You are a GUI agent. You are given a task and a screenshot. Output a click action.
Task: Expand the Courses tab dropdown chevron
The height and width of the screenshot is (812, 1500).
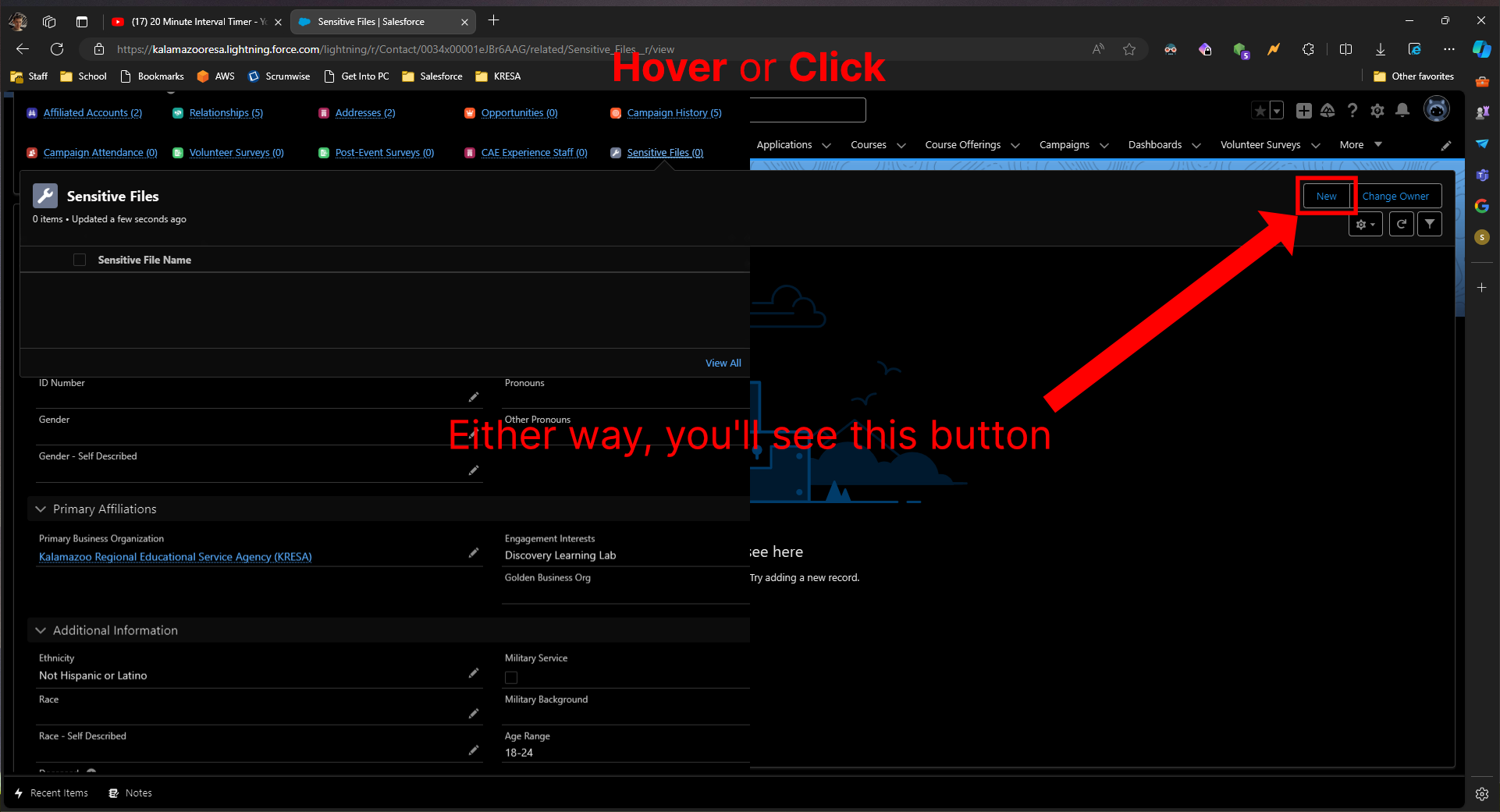(x=901, y=145)
